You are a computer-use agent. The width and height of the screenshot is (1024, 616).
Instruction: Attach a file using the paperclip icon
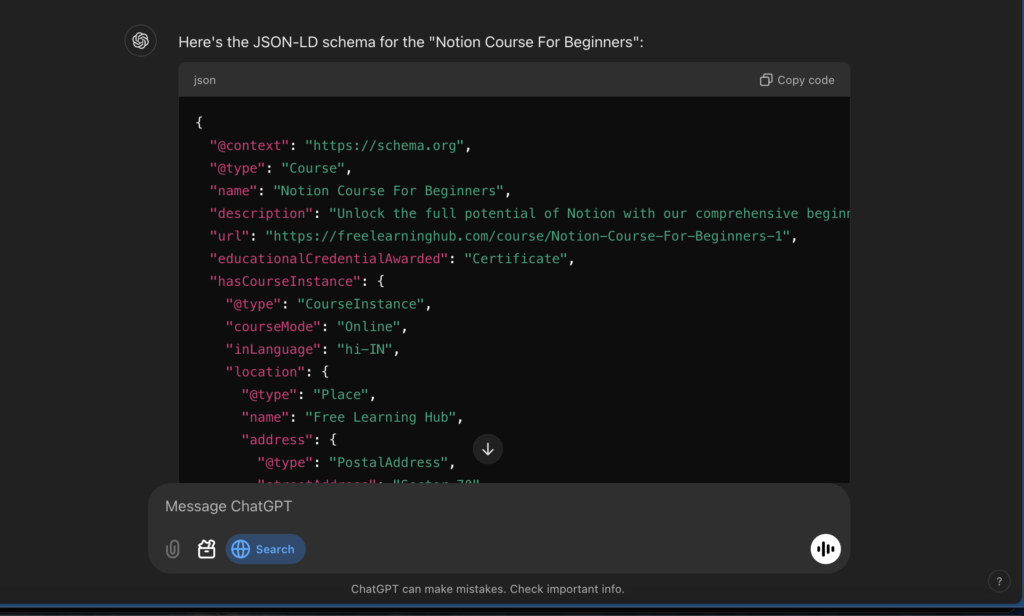pos(173,549)
